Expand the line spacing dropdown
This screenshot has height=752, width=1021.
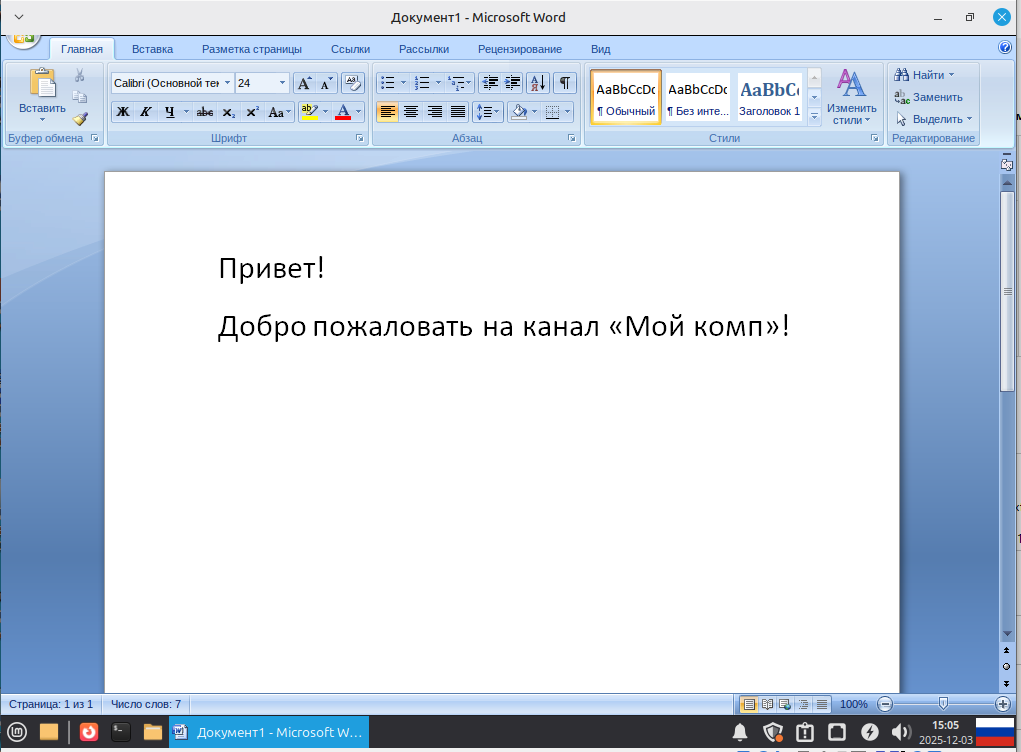495,112
